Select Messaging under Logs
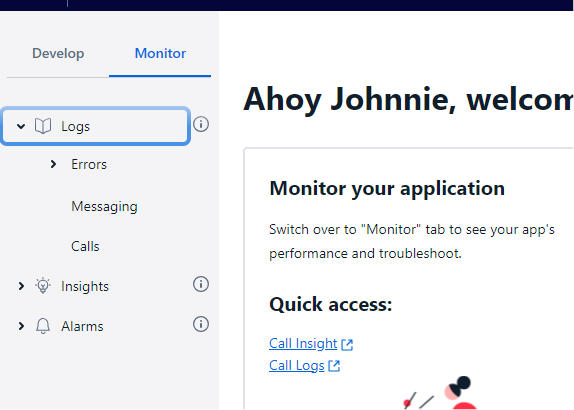 coord(104,206)
